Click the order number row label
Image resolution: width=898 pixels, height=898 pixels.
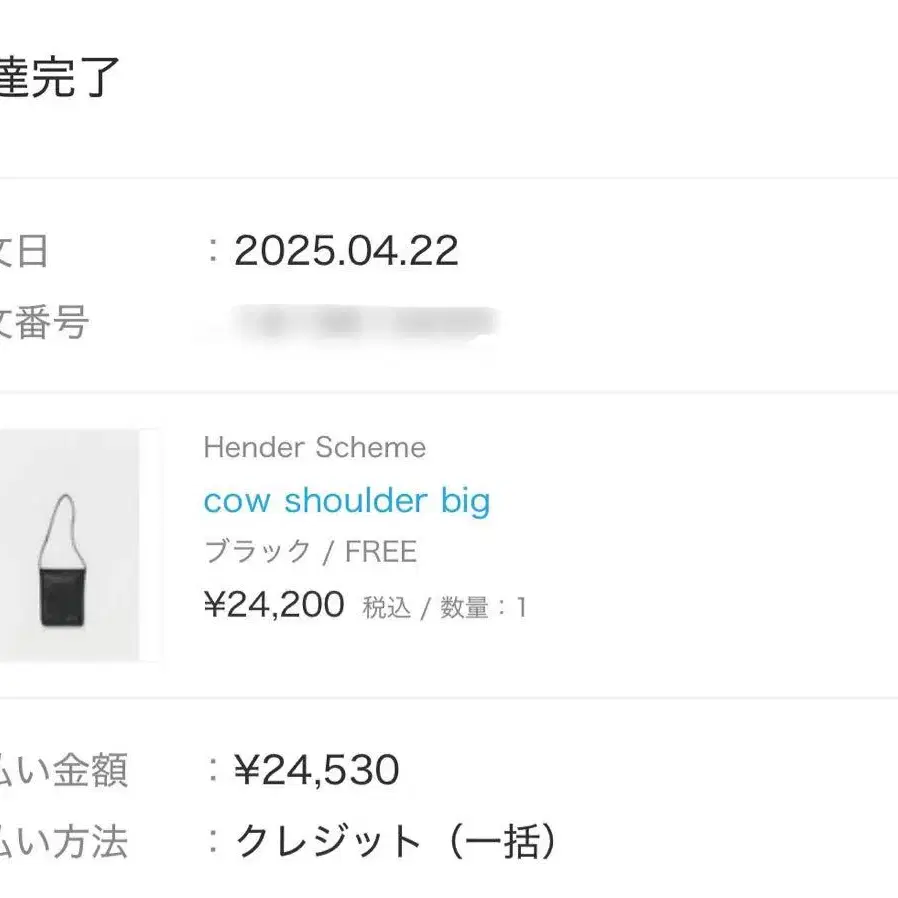tap(43, 322)
